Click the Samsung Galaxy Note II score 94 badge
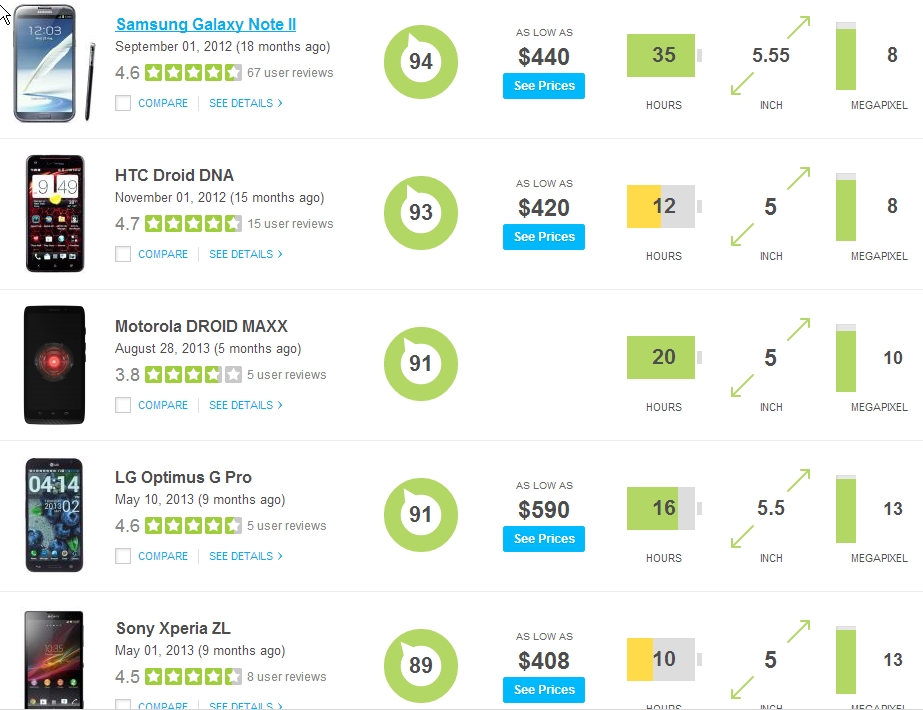This screenshot has height=710, width=923. pos(421,62)
